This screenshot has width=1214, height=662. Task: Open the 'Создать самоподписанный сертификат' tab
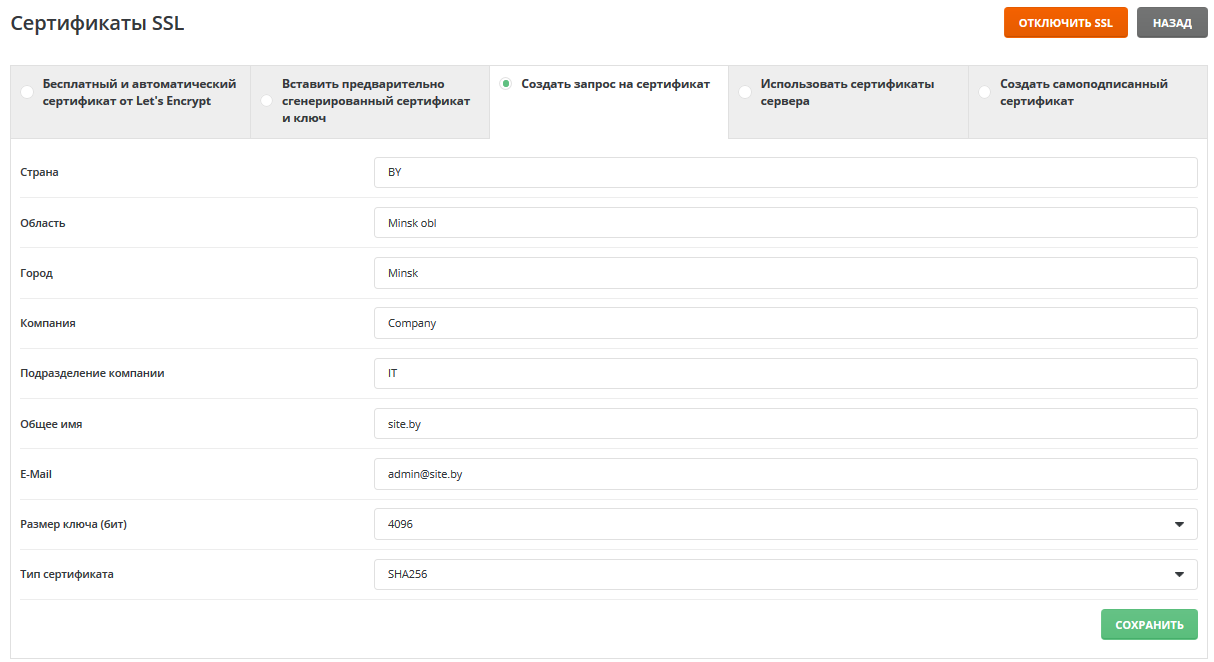pyautogui.click(x=1084, y=93)
